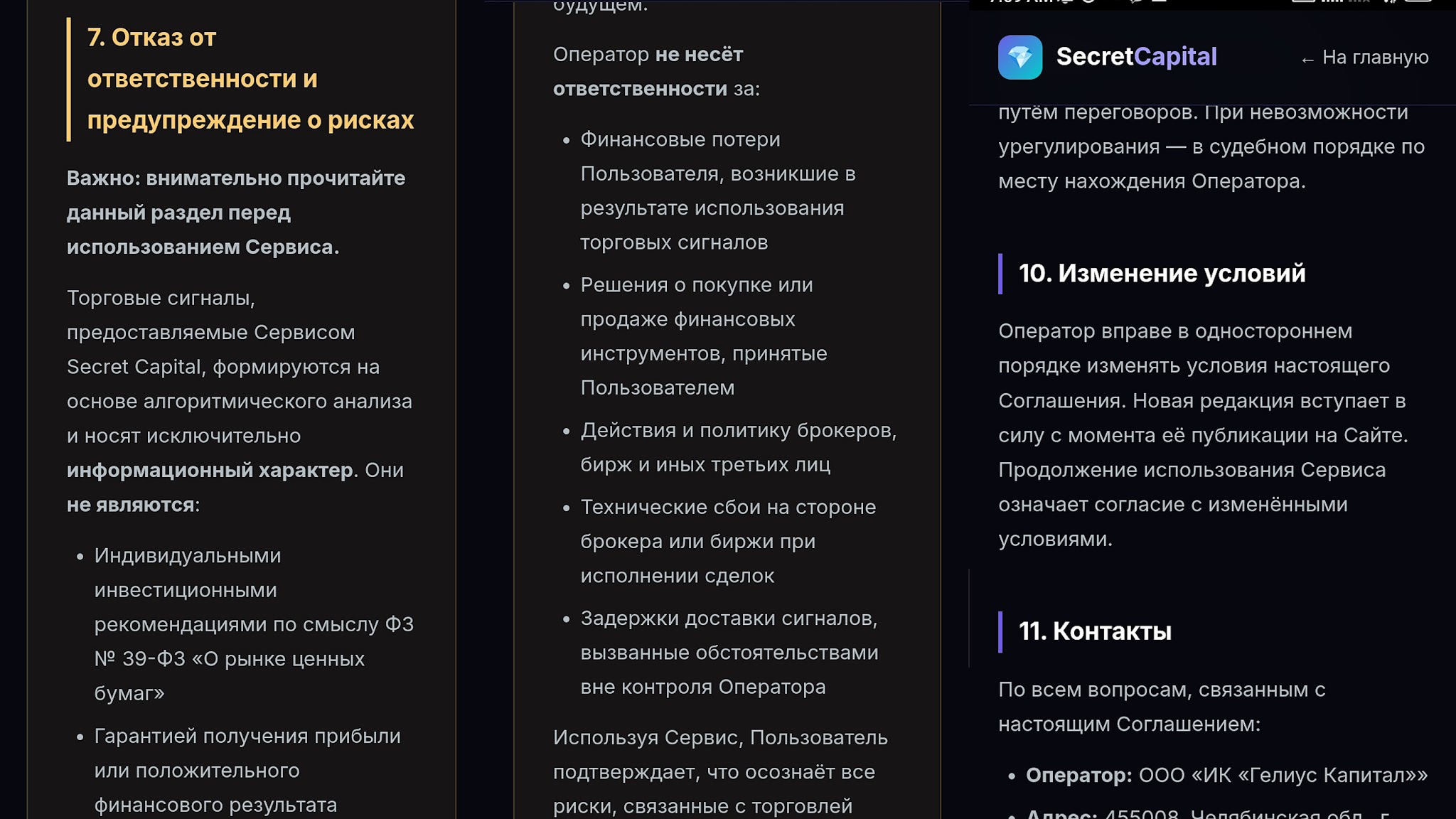
Task: Click the Действия и политику брокеров bullet
Action: (x=738, y=447)
